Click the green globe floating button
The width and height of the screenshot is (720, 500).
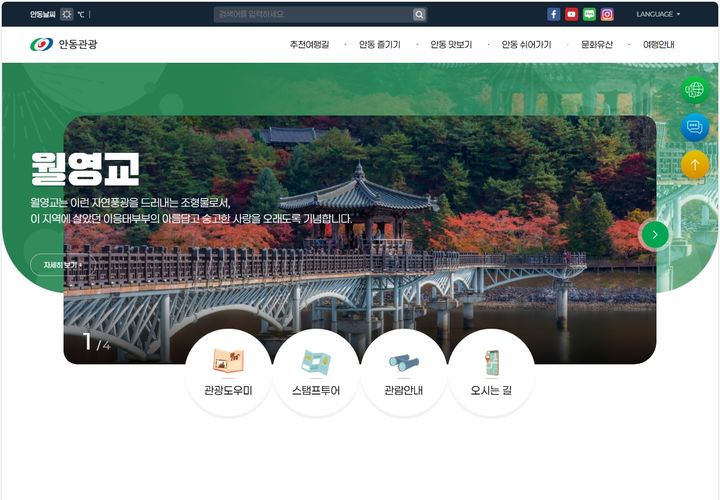click(694, 90)
